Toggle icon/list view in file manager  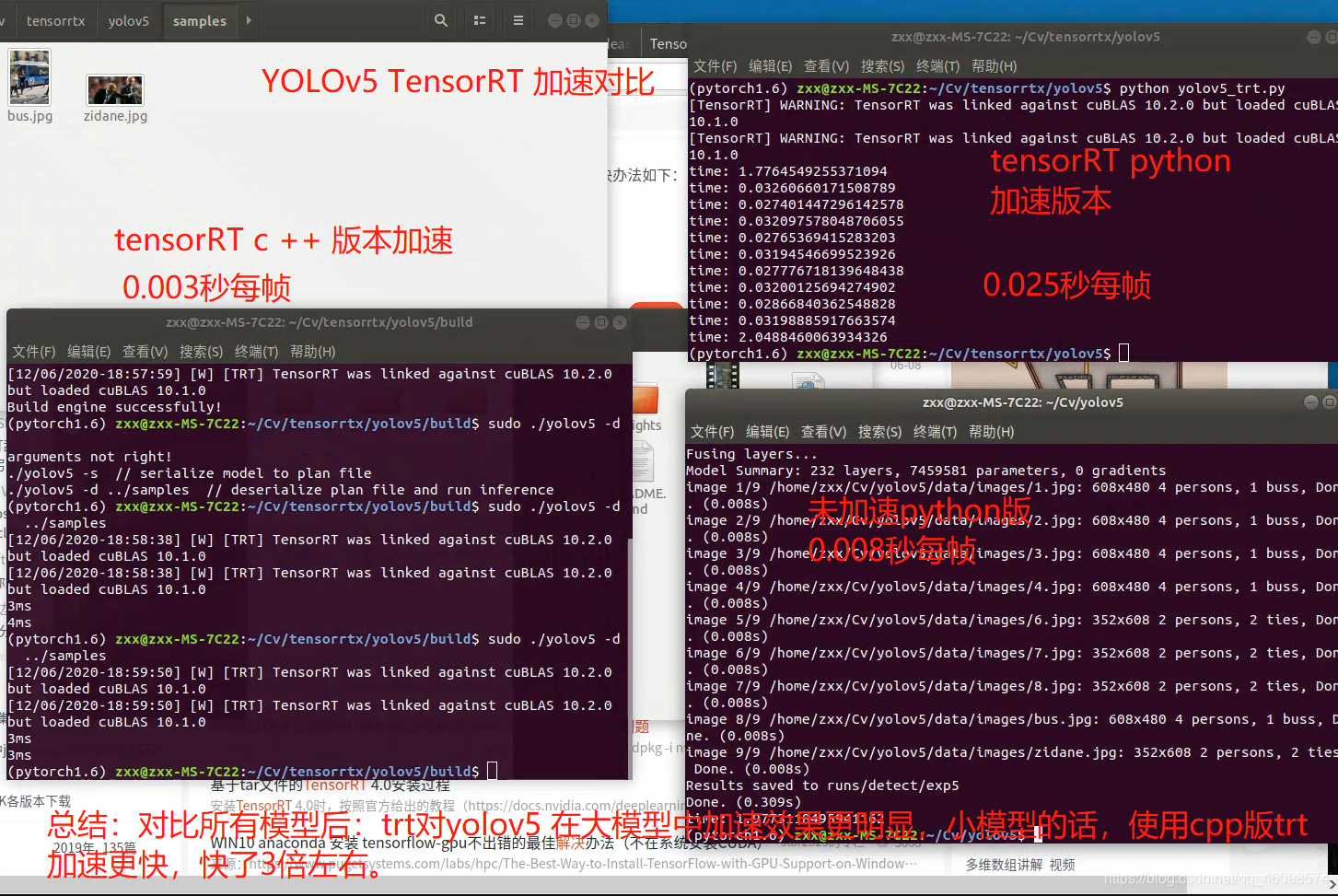[480, 20]
